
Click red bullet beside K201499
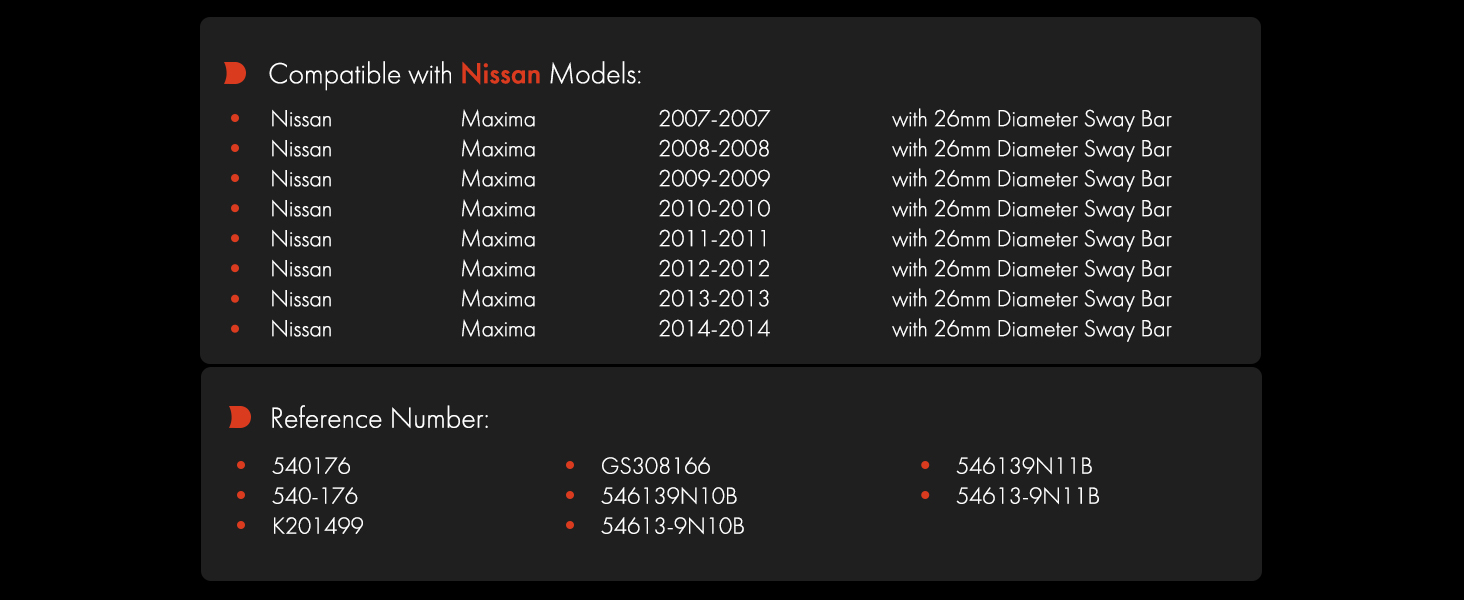(x=241, y=525)
